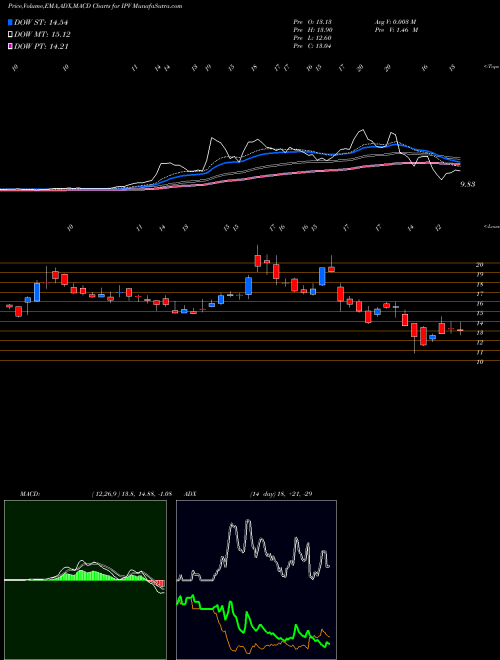Click the MACD histogram chart panel

point(85,580)
